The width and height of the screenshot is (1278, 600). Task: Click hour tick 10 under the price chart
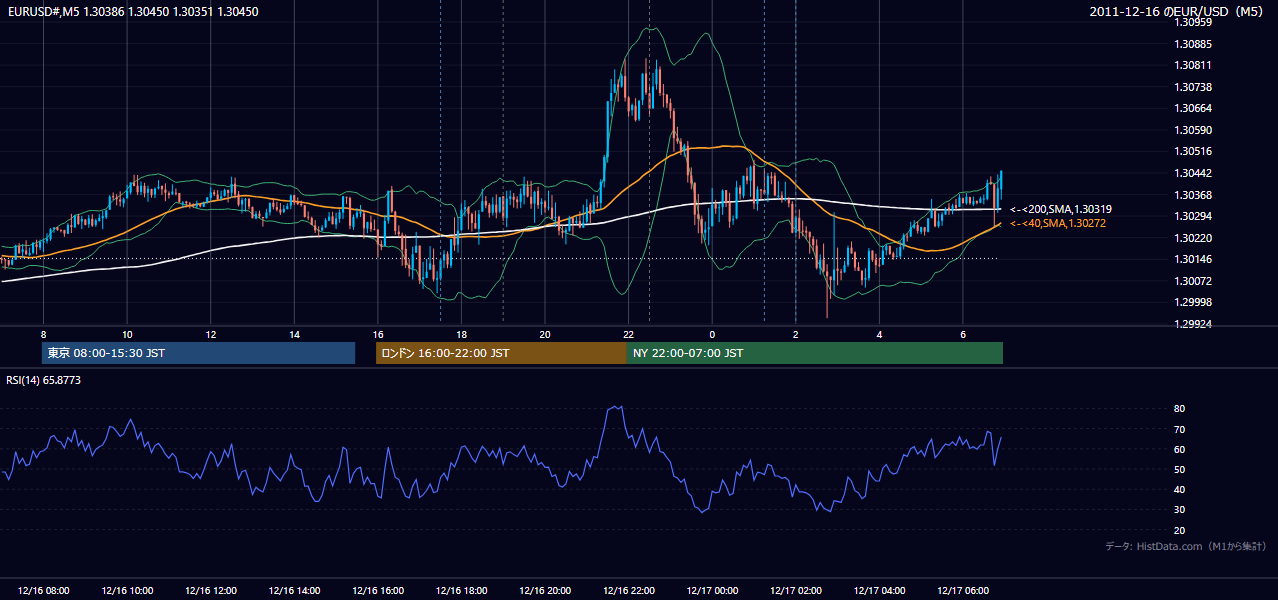coord(127,334)
